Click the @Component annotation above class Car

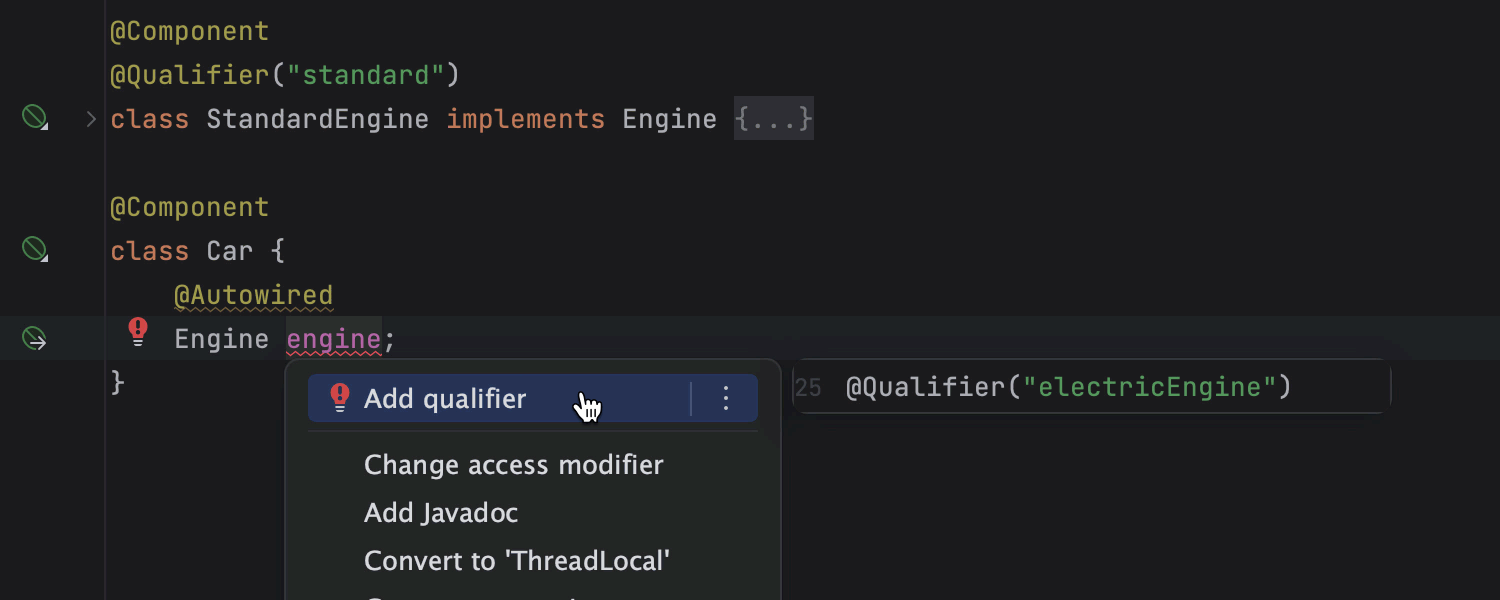coord(189,207)
